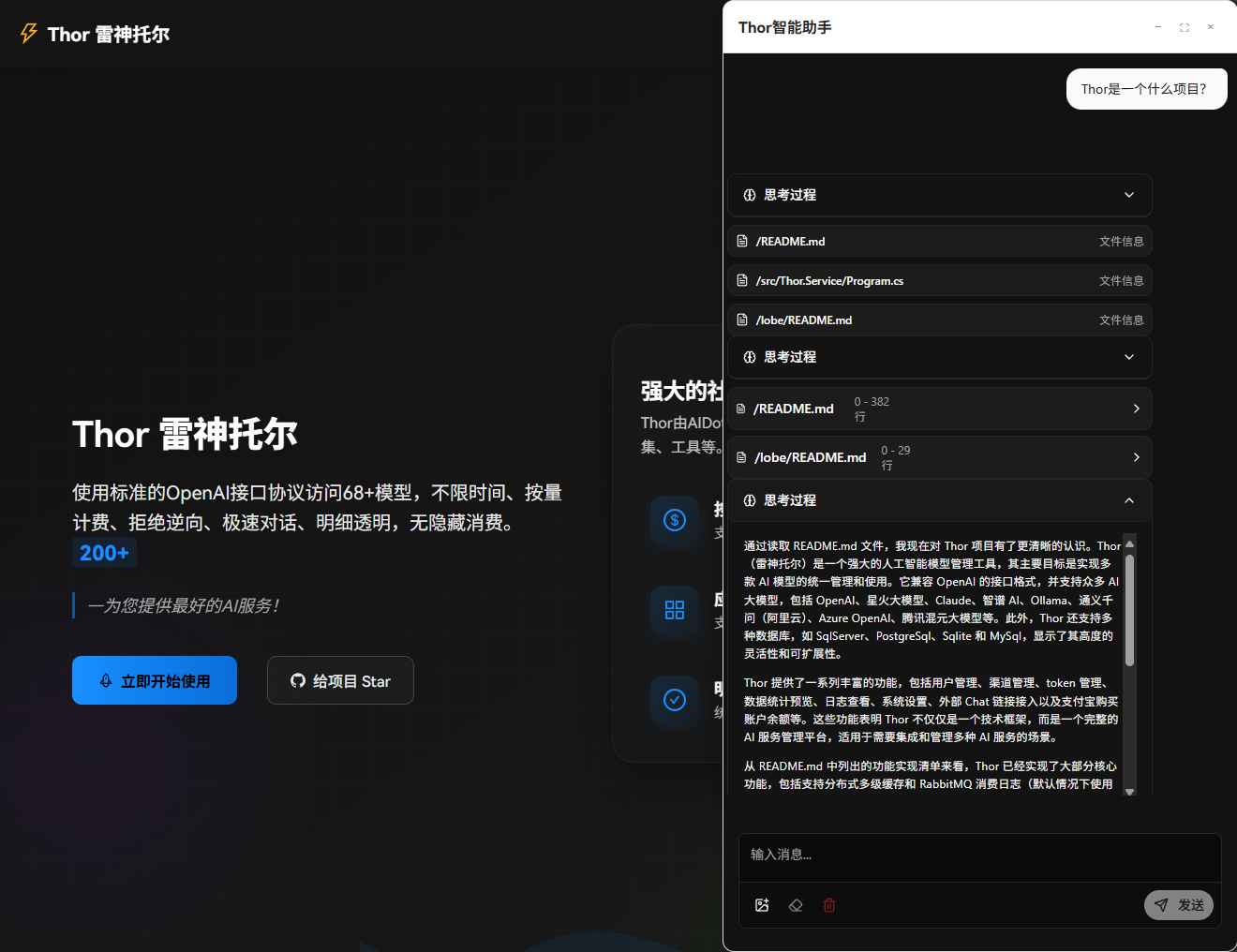Click the dollar sign feature icon

coord(675,520)
